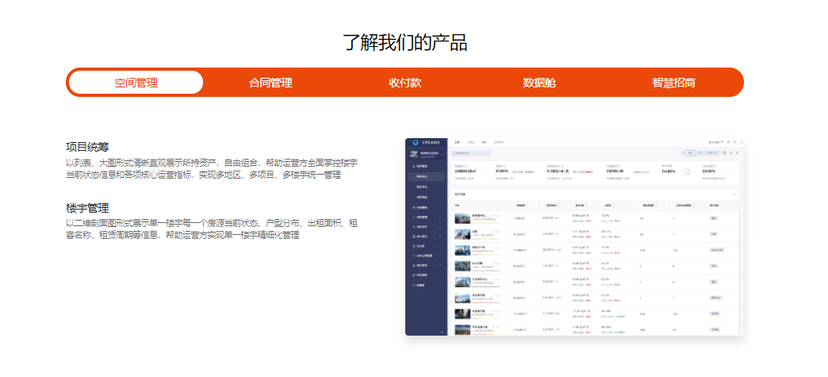Click the circular ring indicator in stats row
Screen dimensions: 828x377
[687, 171]
